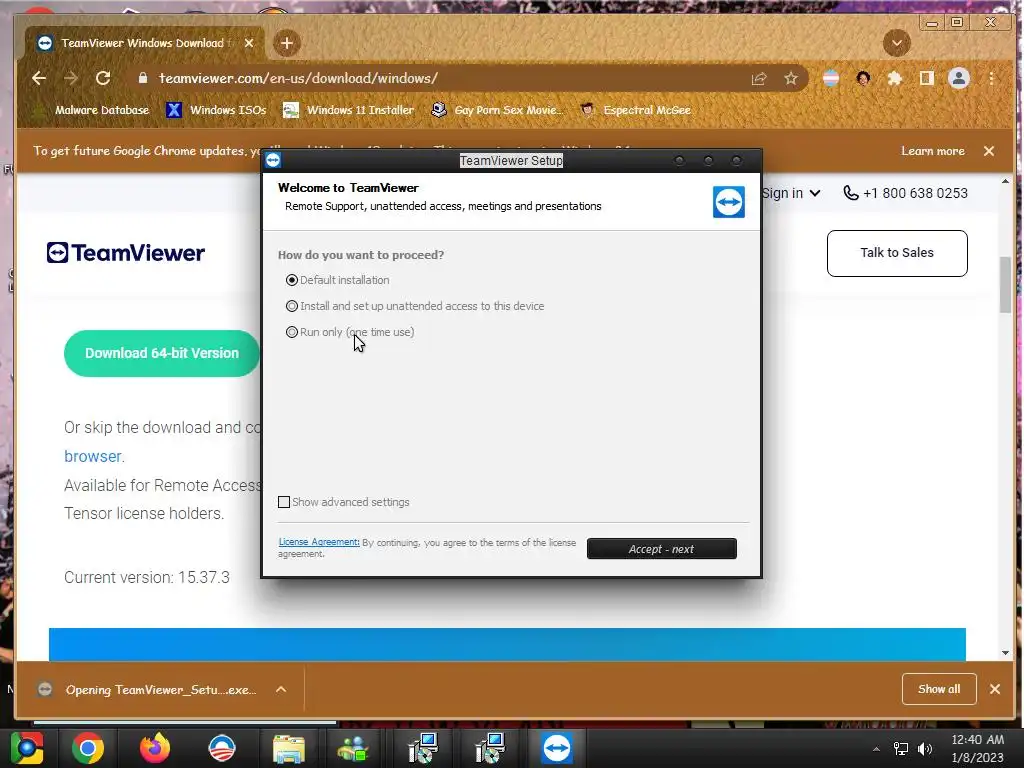Open Chrome from the taskbar
The height and width of the screenshot is (768, 1024).
[x=88, y=748]
